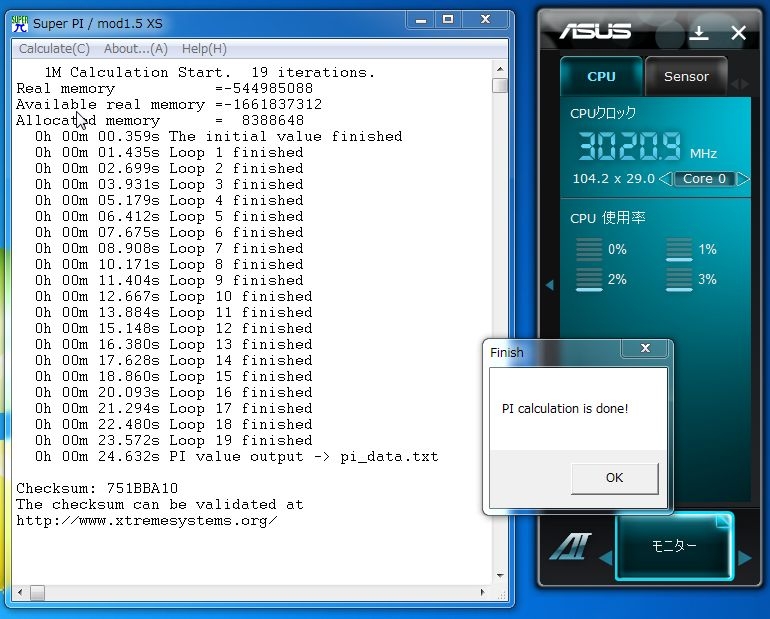The width and height of the screenshot is (770, 619).
Task: Select previous core with left arrow beside Core 0
Action: pos(665,179)
